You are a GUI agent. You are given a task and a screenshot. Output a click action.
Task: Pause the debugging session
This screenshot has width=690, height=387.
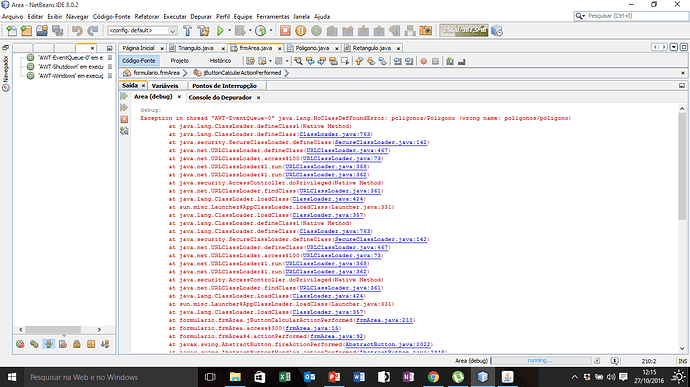[x=301, y=30]
